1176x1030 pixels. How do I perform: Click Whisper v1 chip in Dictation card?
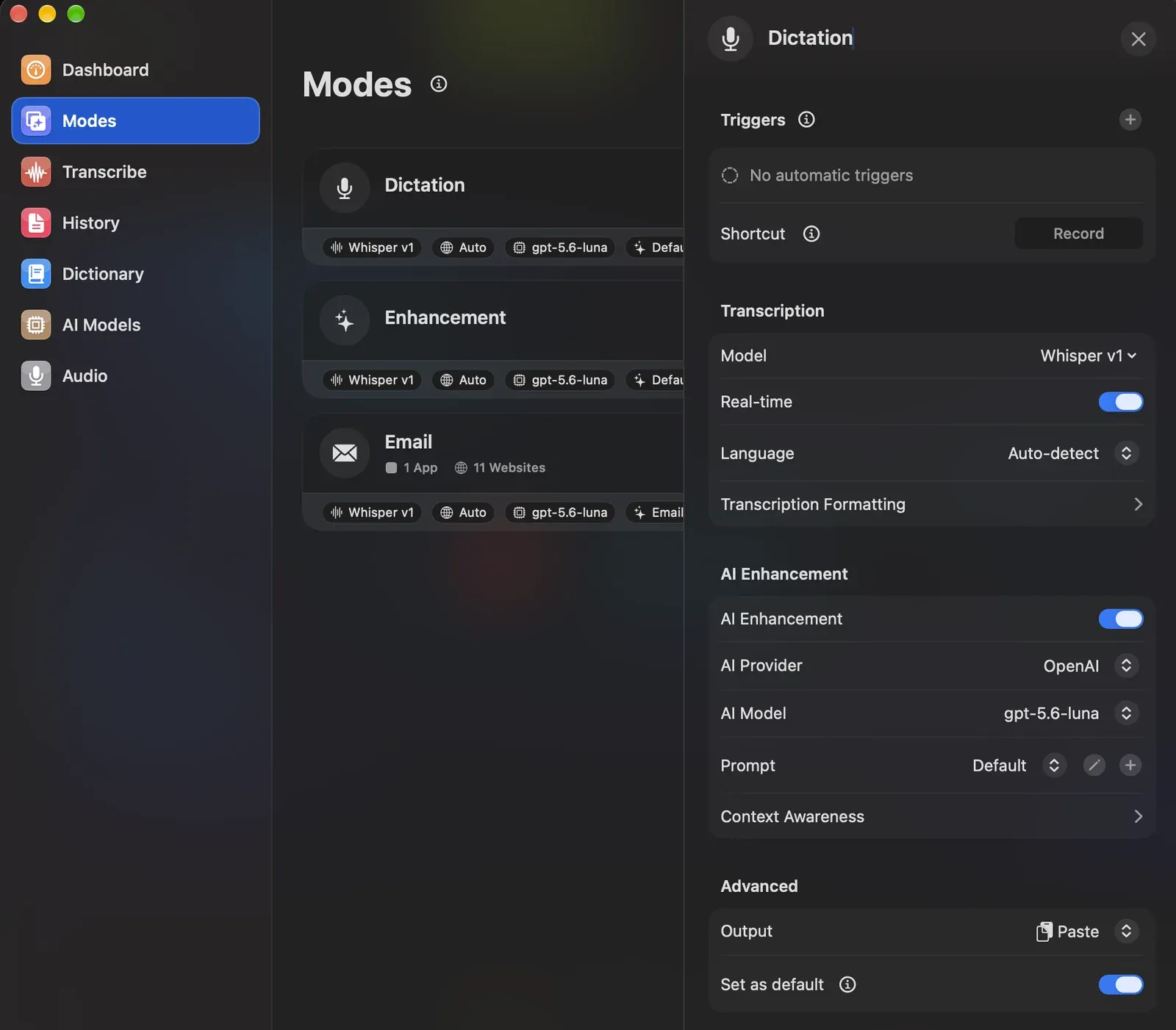[x=372, y=248]
